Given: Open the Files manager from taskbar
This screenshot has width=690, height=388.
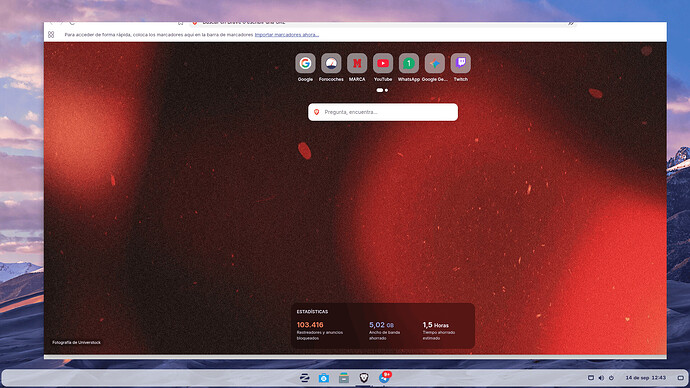Looking at the screenshot, I should pos(344,377).
